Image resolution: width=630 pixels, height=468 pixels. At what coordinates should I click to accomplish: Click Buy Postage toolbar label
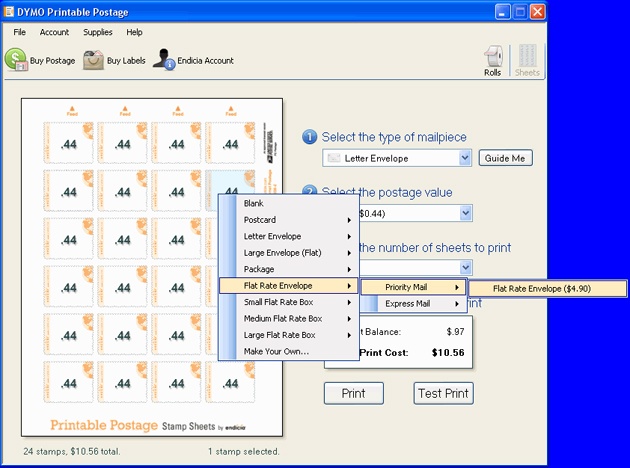point(53,61)
